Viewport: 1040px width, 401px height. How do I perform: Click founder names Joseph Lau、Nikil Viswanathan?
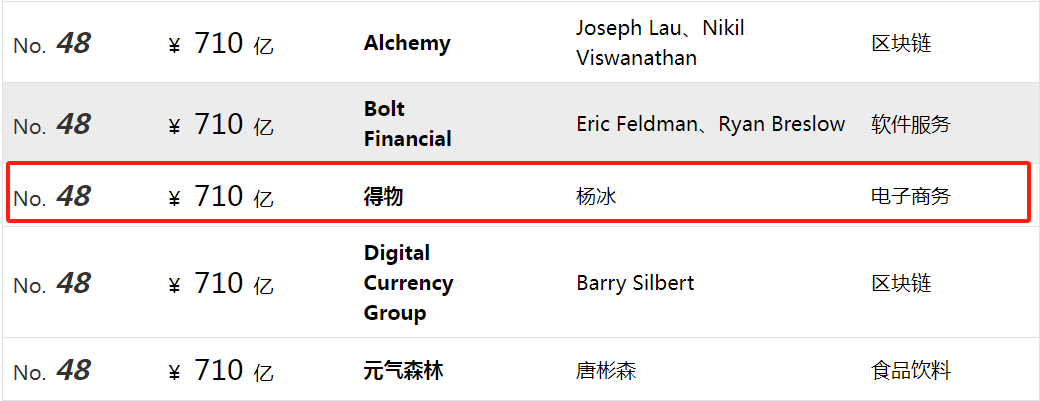[x=659, y=43]
